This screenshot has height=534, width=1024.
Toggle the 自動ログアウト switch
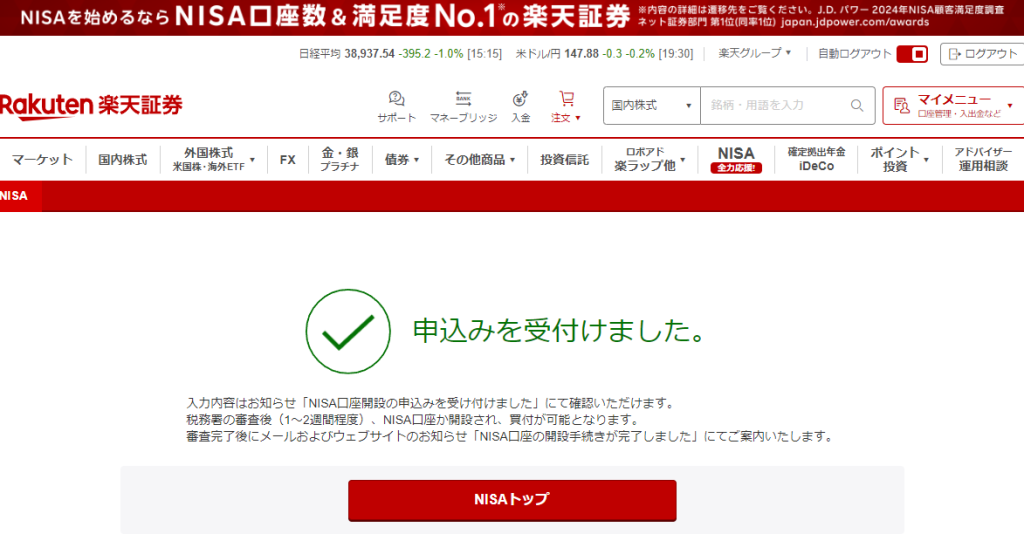pos(912,54)
